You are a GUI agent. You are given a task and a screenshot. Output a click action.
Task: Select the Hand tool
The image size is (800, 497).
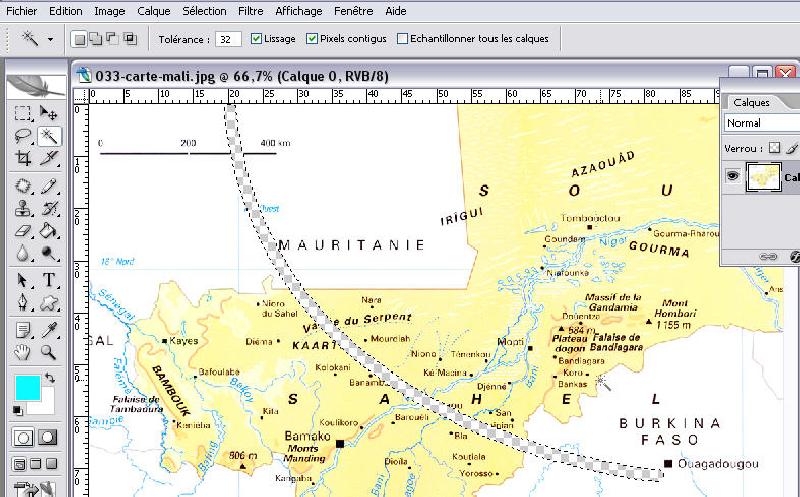(22, 352)
